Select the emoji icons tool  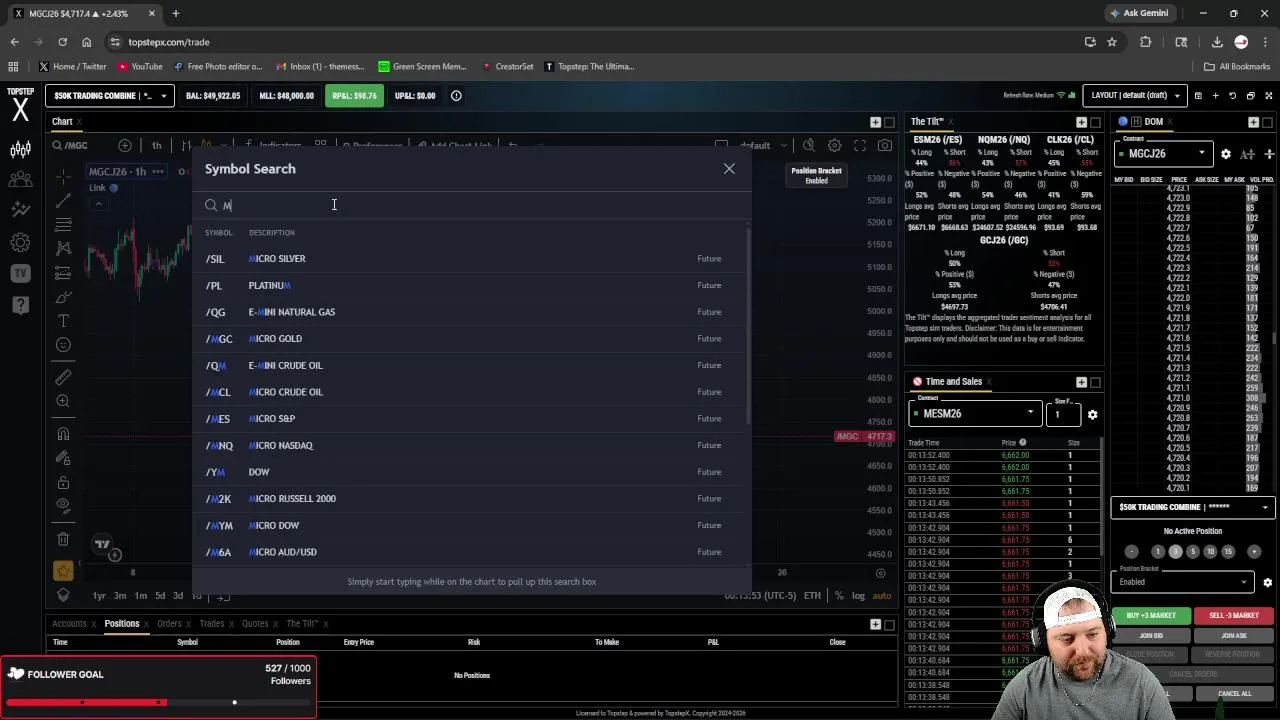click(63, 345)
